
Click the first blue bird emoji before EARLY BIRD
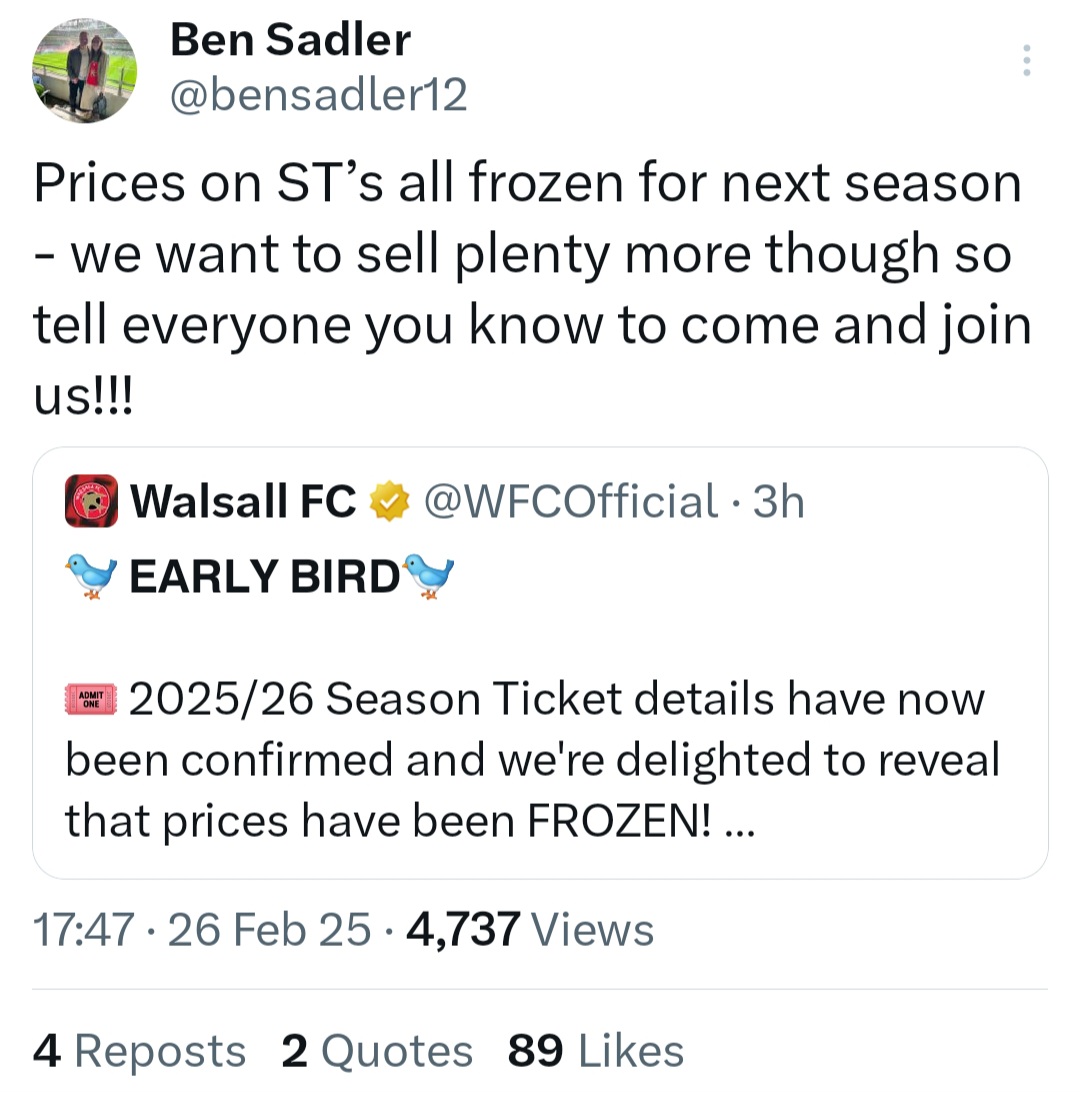coord(91,576)
